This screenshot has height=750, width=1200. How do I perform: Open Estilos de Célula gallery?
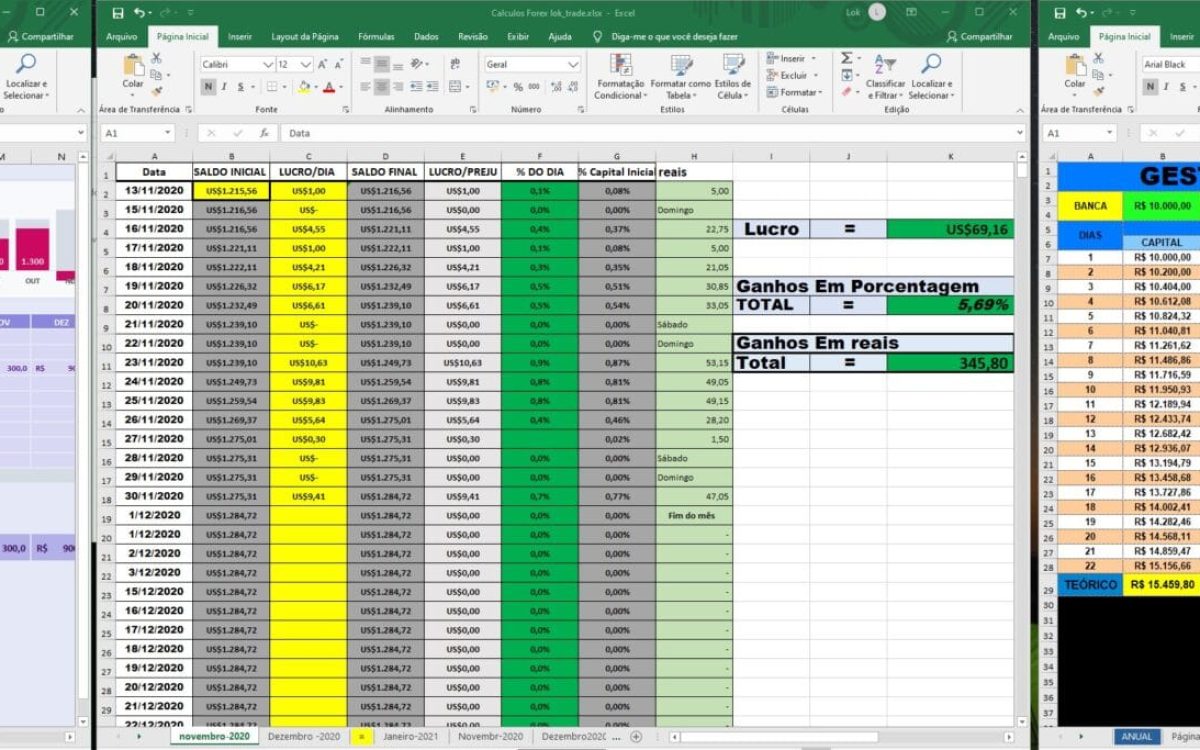(733, 76)
